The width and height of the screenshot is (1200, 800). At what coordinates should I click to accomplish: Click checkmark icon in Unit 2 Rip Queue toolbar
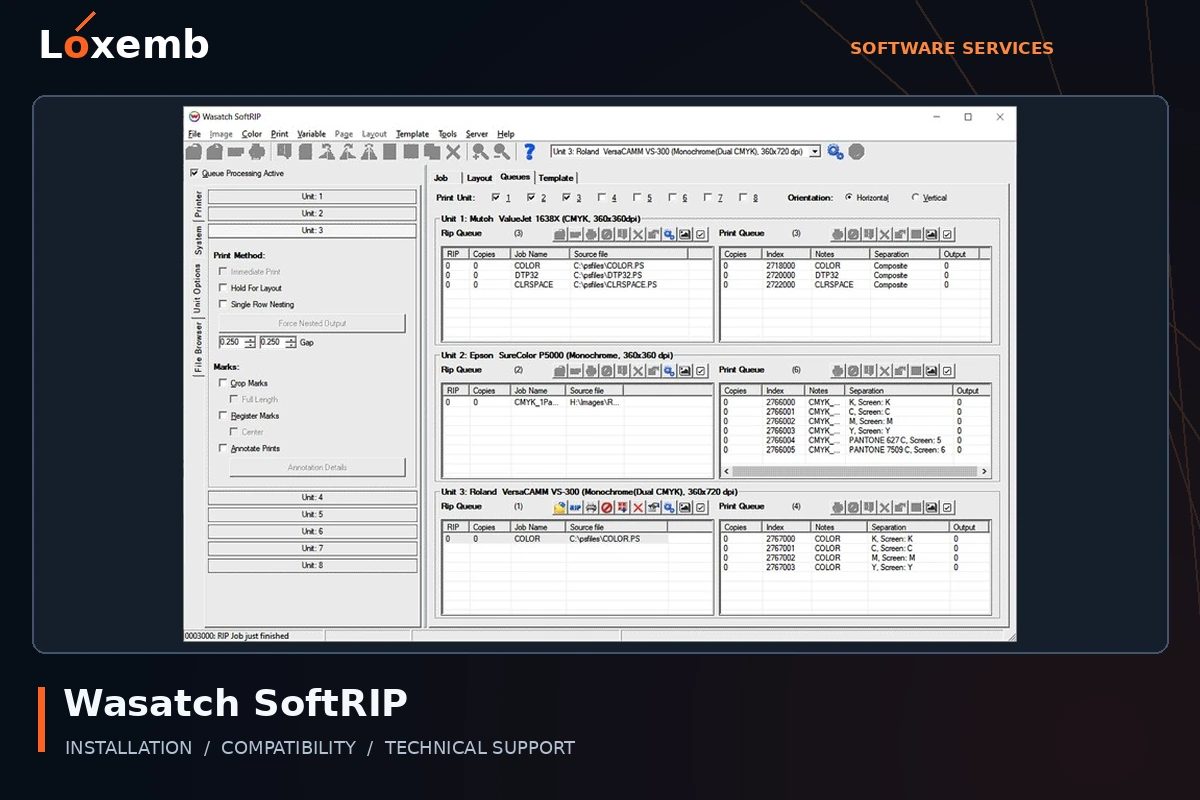pos(700,370)
